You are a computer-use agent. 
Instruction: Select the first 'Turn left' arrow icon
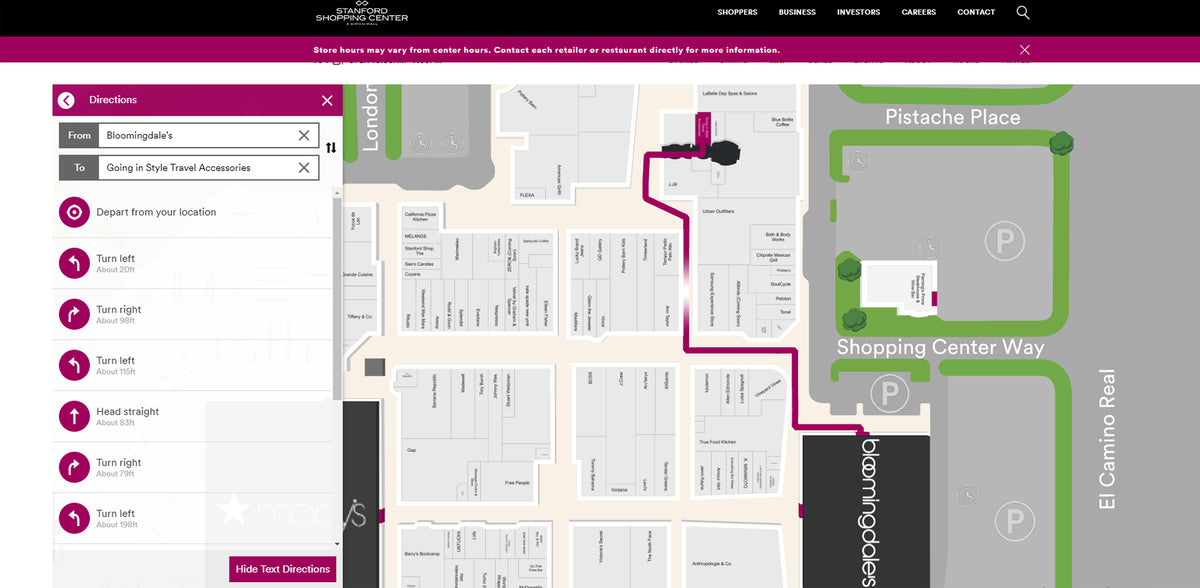73,263
